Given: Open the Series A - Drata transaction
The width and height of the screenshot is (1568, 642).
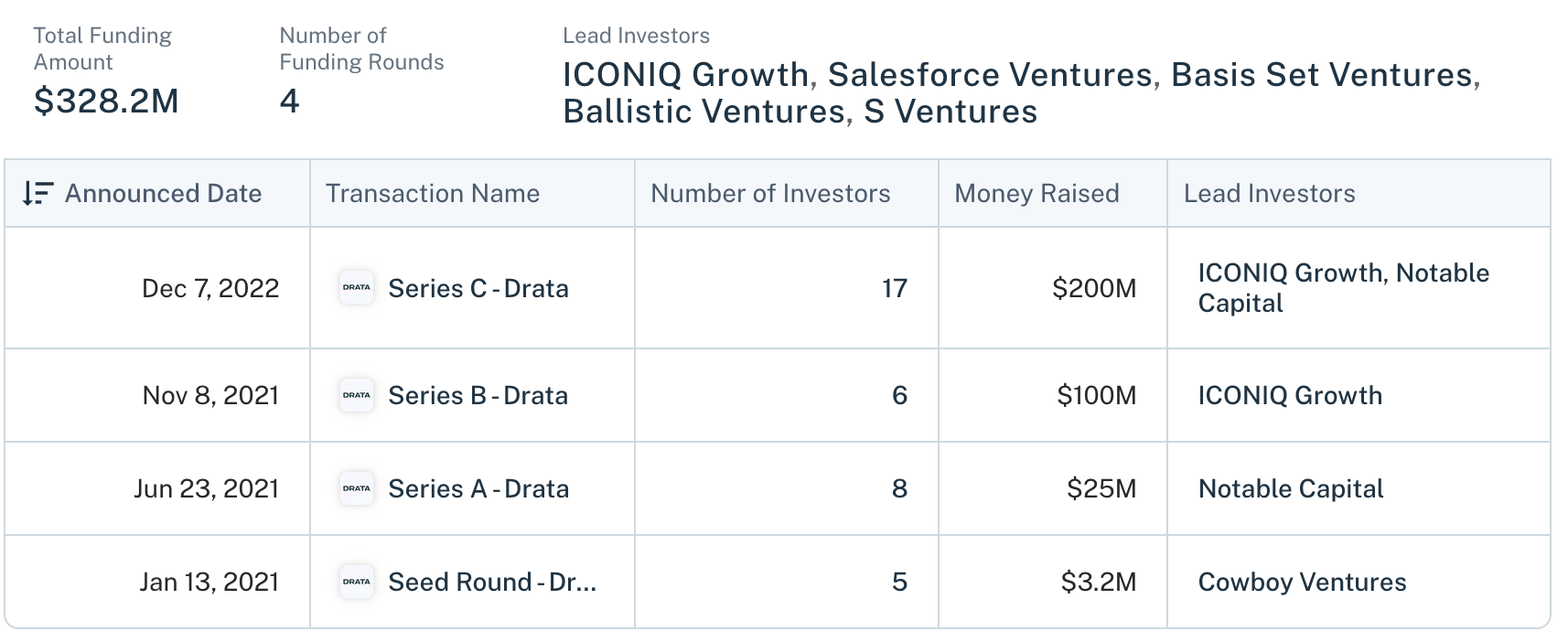Looking at the screenshot, I should coord(478,489).
